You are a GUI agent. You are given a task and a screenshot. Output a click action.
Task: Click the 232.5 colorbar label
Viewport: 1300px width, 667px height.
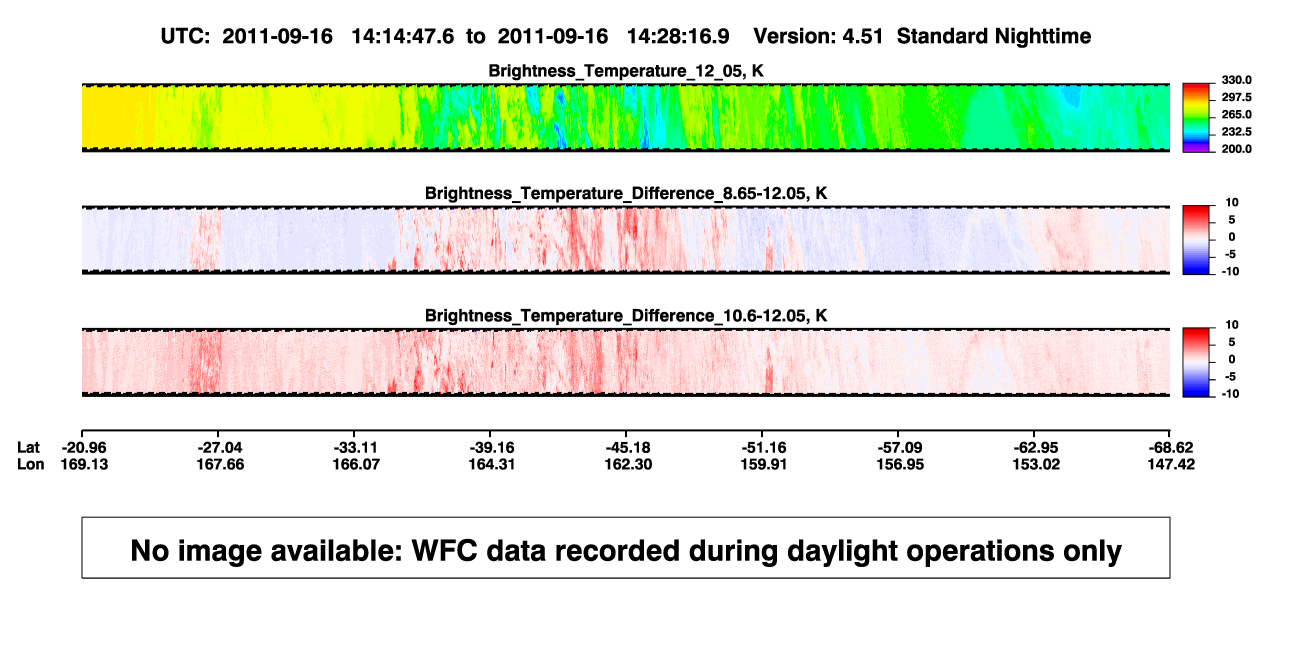click(x=1238, y=131)
